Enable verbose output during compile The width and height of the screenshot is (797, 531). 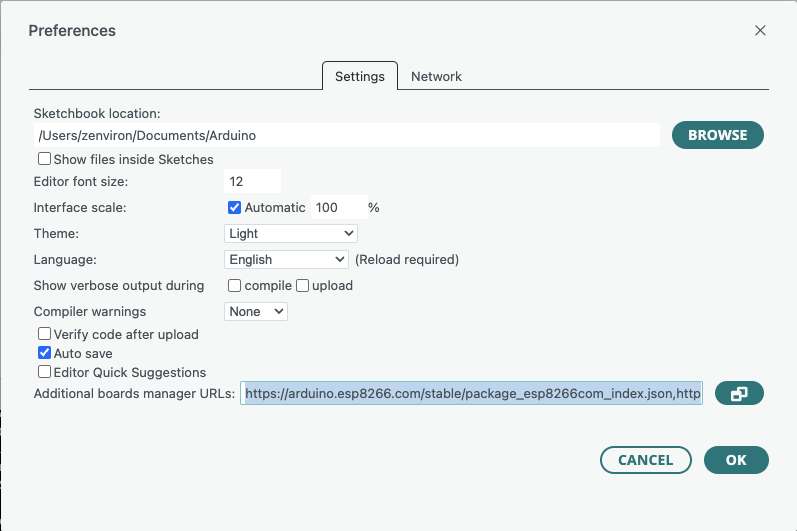[235, 285]
